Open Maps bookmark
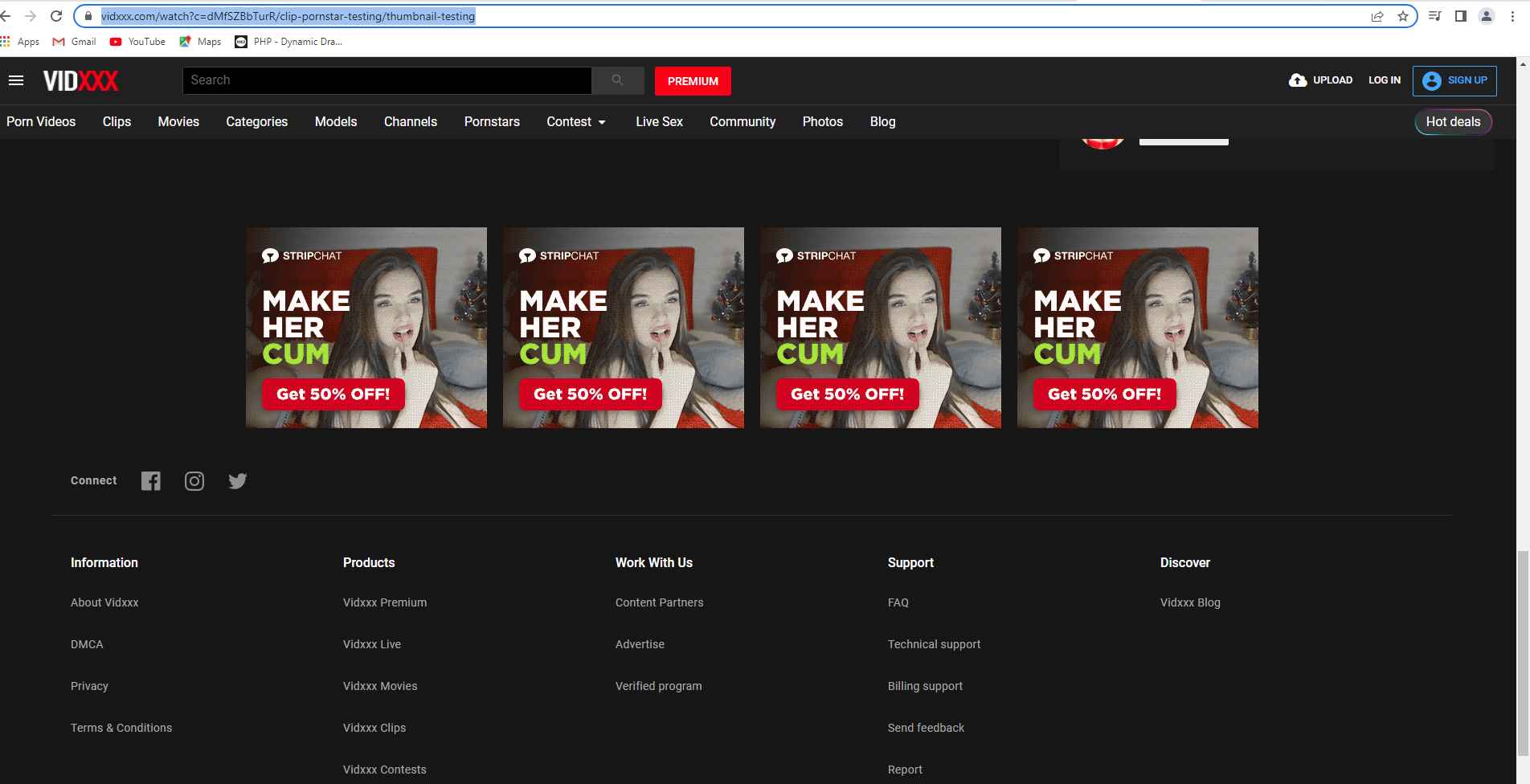 [x=200, y=42]
